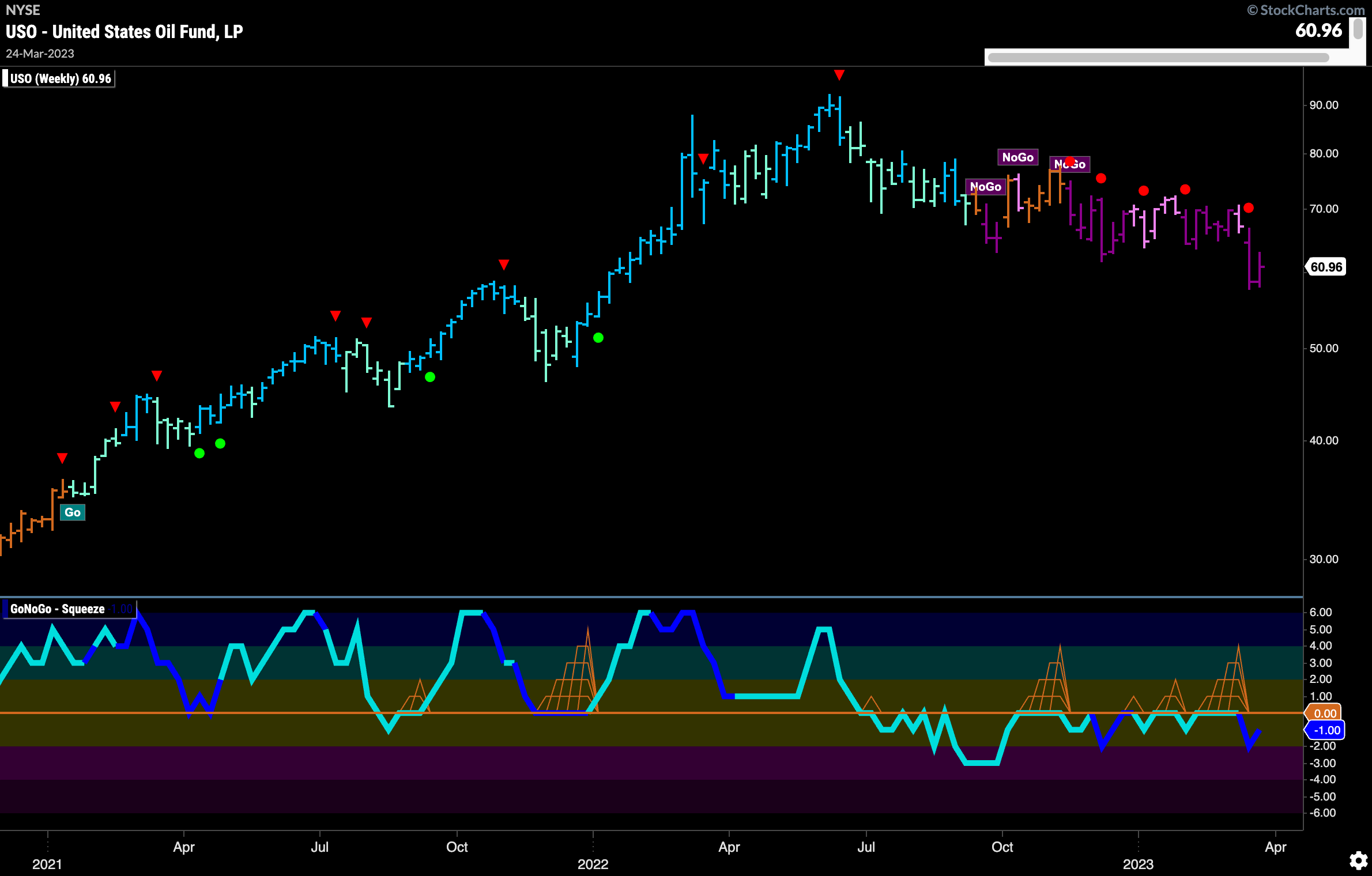Click the 6.00 oscillator axis label
This screenshot has height=876, width=1372.
(x=1321, y=613)
